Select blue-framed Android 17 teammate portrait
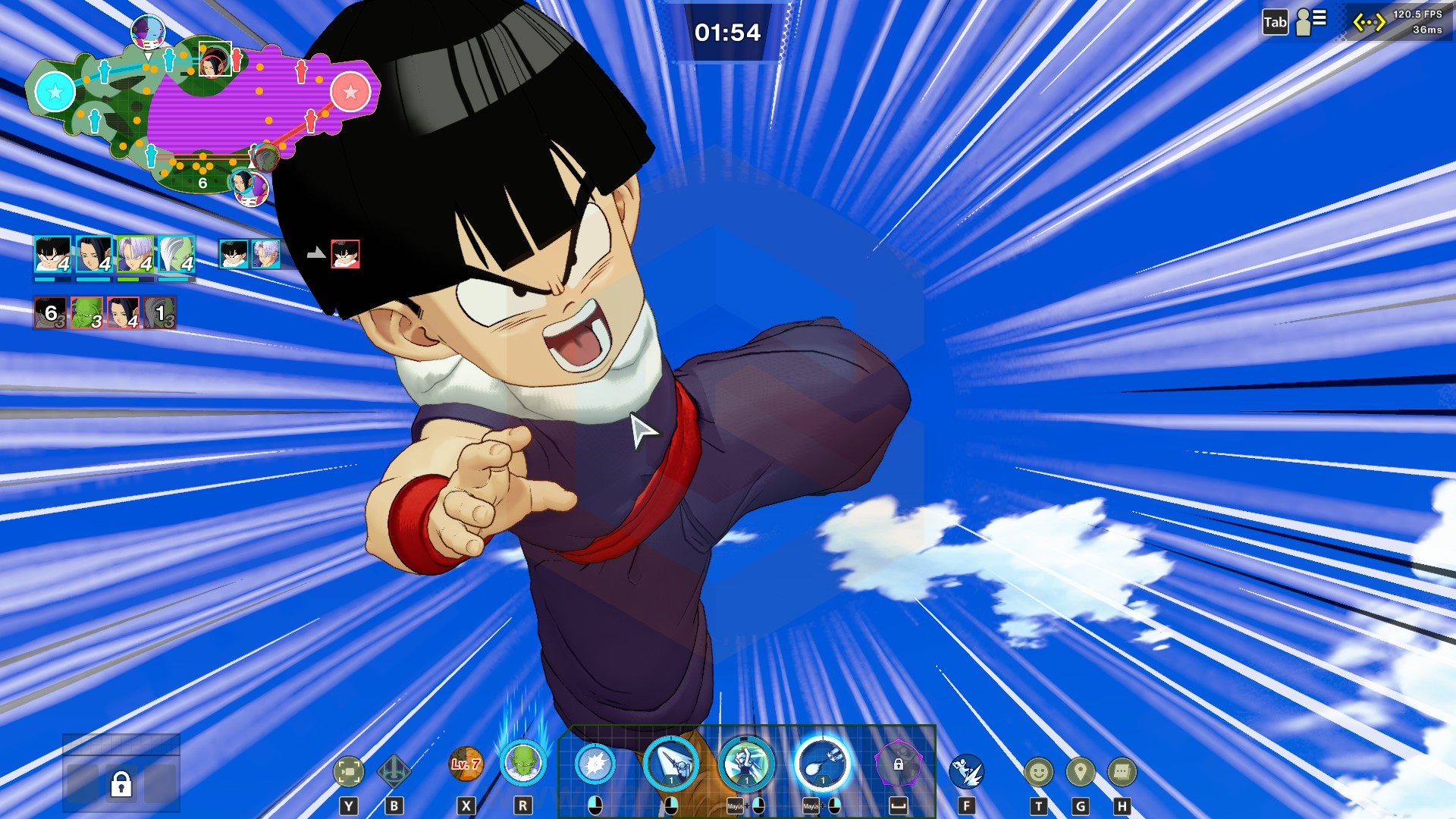The image size is (1456, 819). click(x=94, y=254)
